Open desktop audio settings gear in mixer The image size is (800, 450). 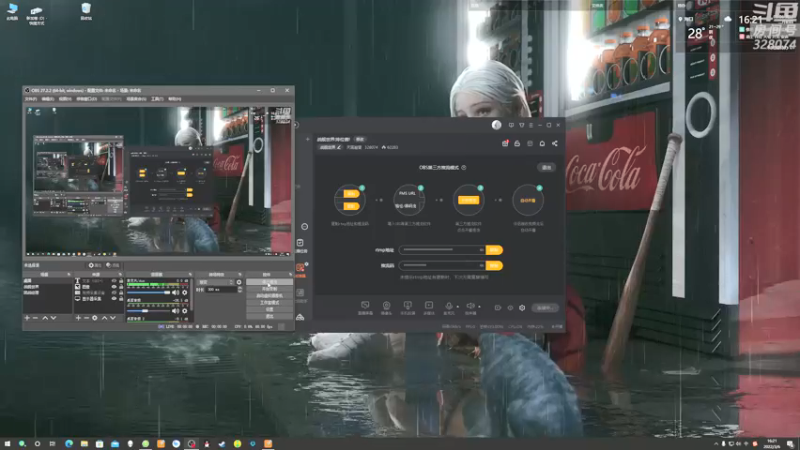coord(185,311)
